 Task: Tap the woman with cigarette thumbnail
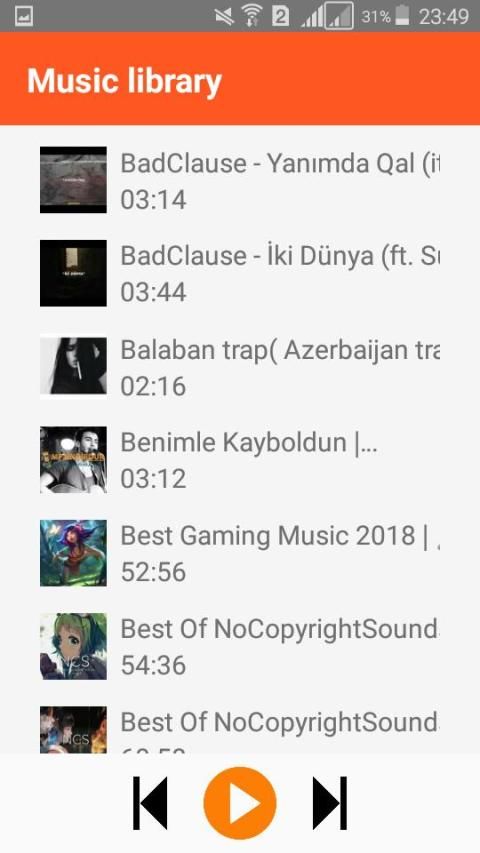pyautogui.click(x=73, y=367)
